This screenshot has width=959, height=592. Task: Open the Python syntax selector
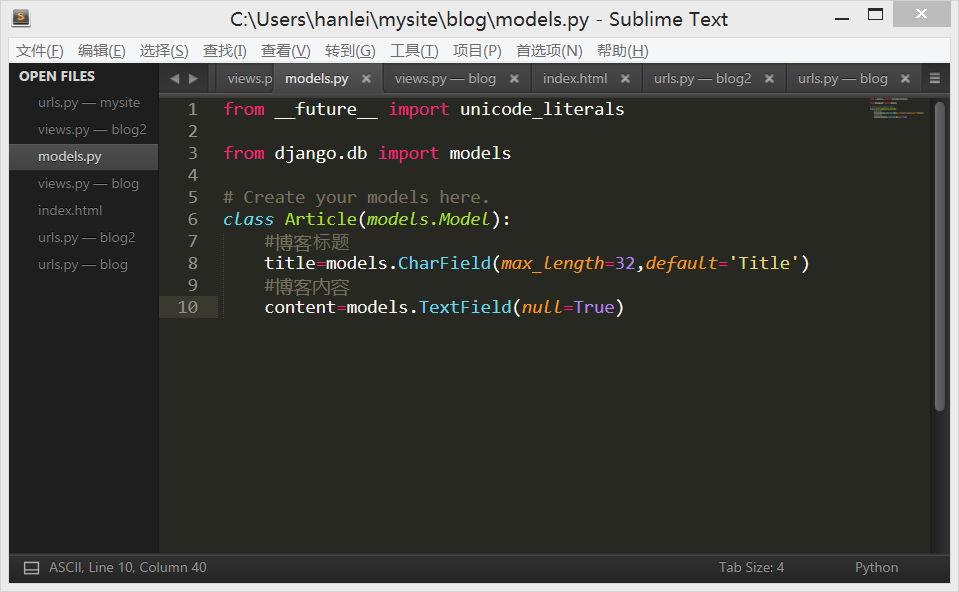pyautogui.click(x=876, y=568)
